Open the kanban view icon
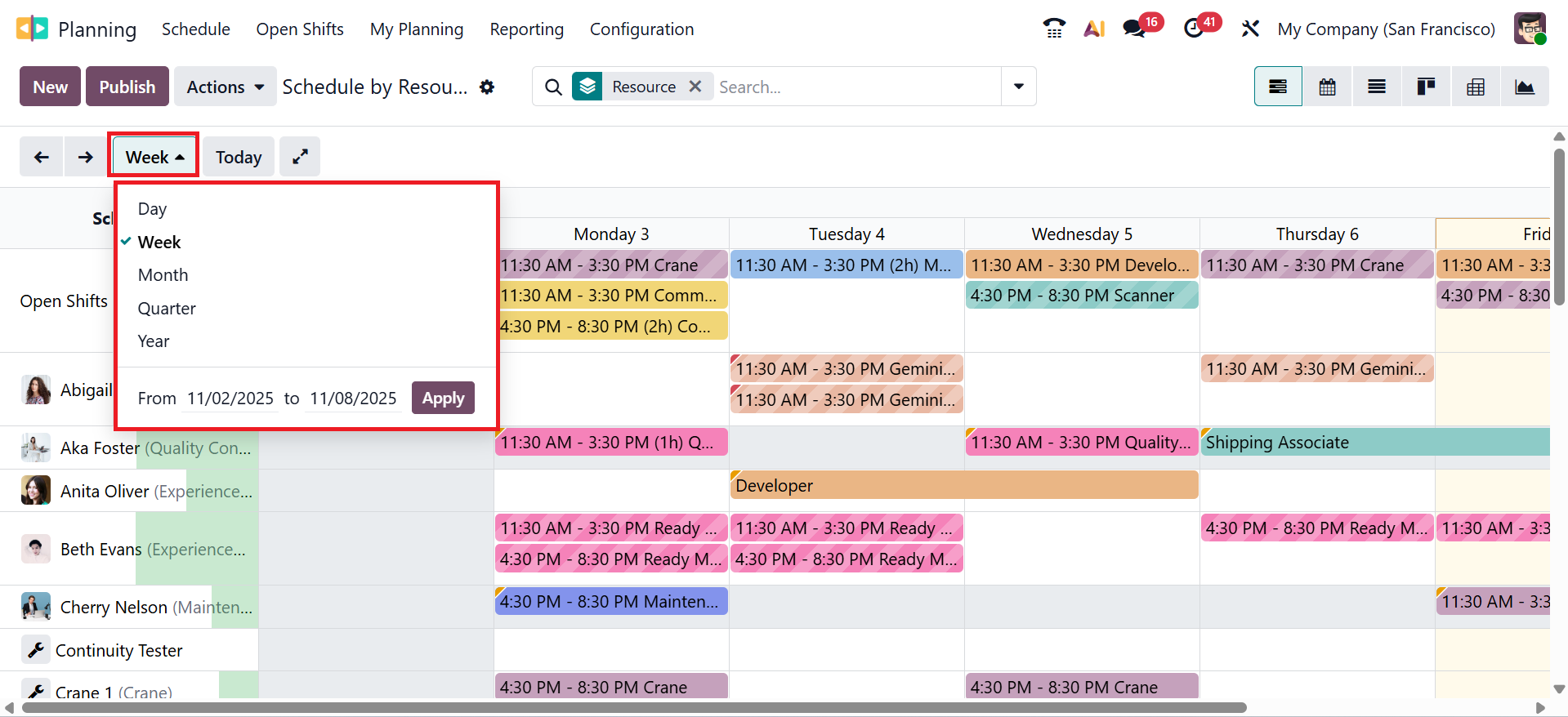Screen dimensions: 1568x717 (x=1426, y=87)
